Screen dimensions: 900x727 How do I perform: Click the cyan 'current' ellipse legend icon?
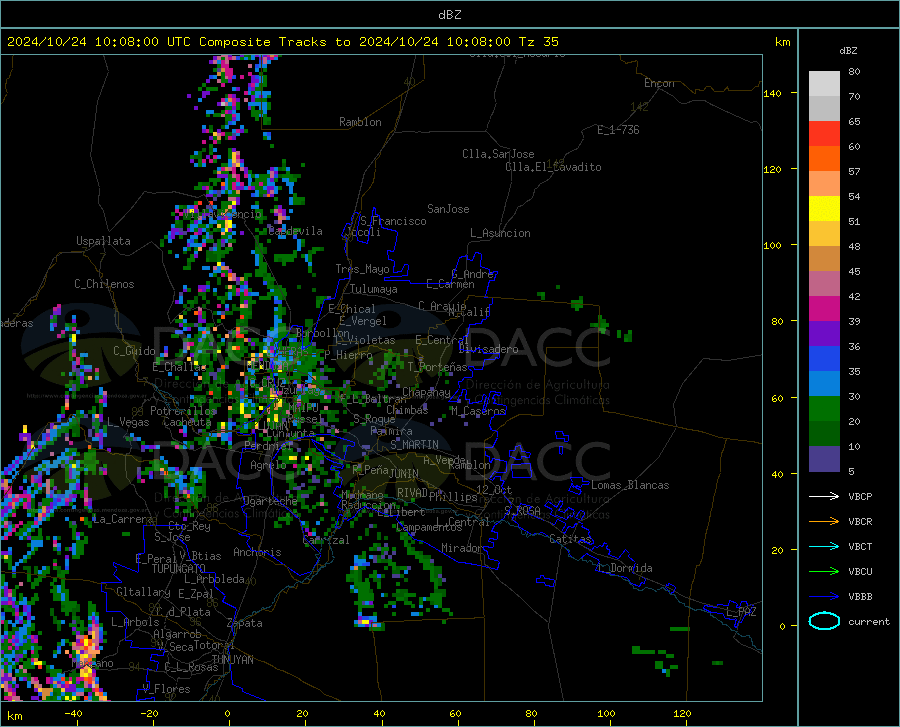[x=824, y=621]
